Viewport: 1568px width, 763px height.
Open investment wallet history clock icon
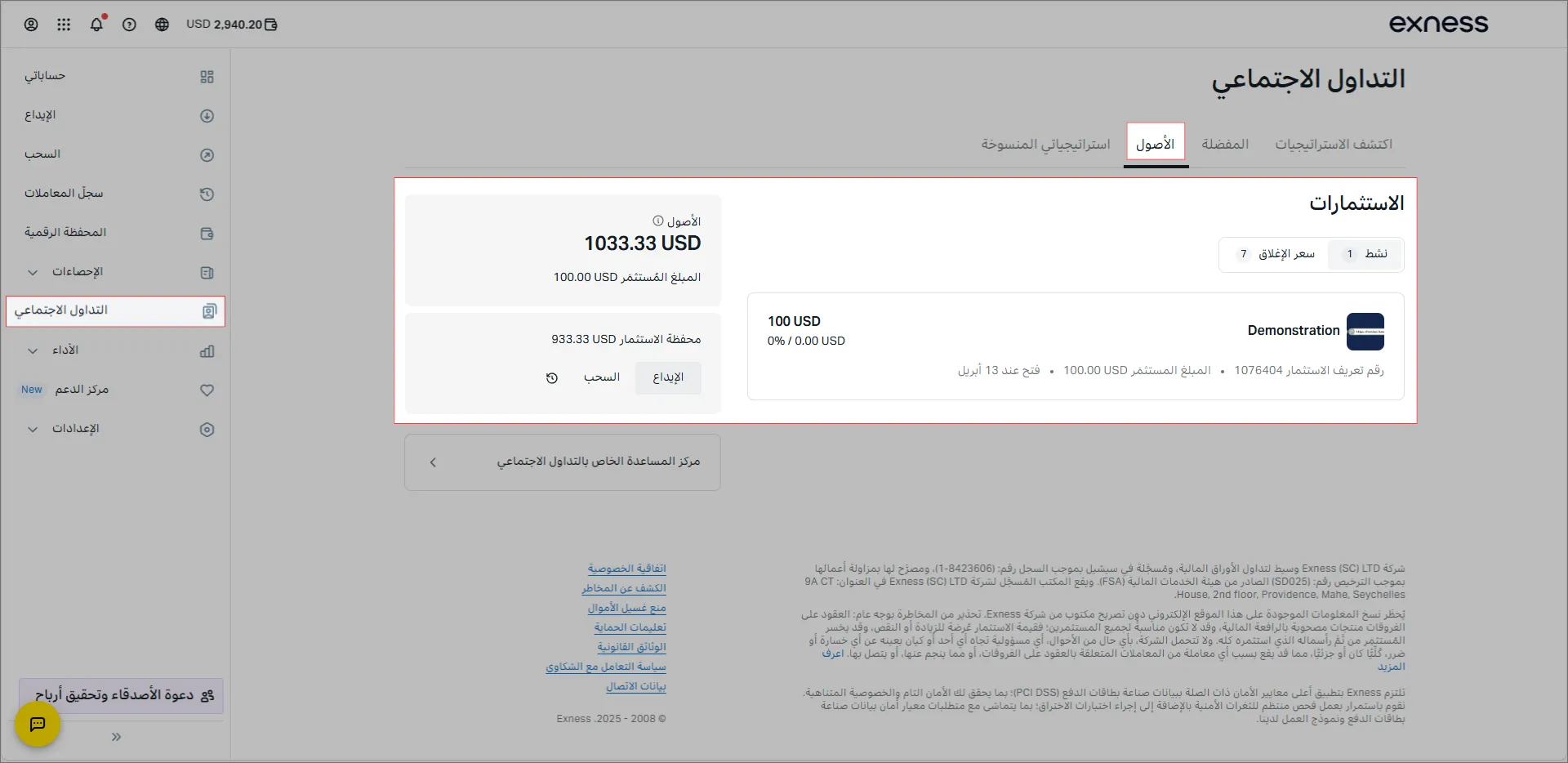552,378
